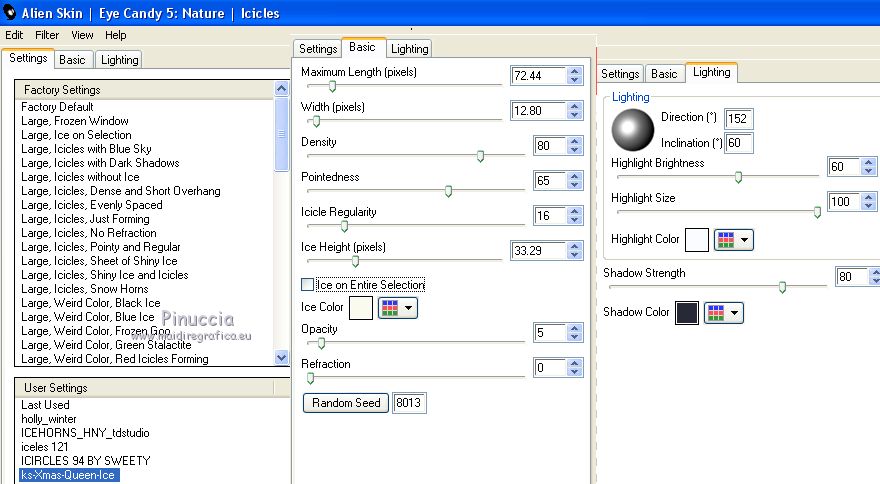Click the Density slider handle

coord(480,156)
